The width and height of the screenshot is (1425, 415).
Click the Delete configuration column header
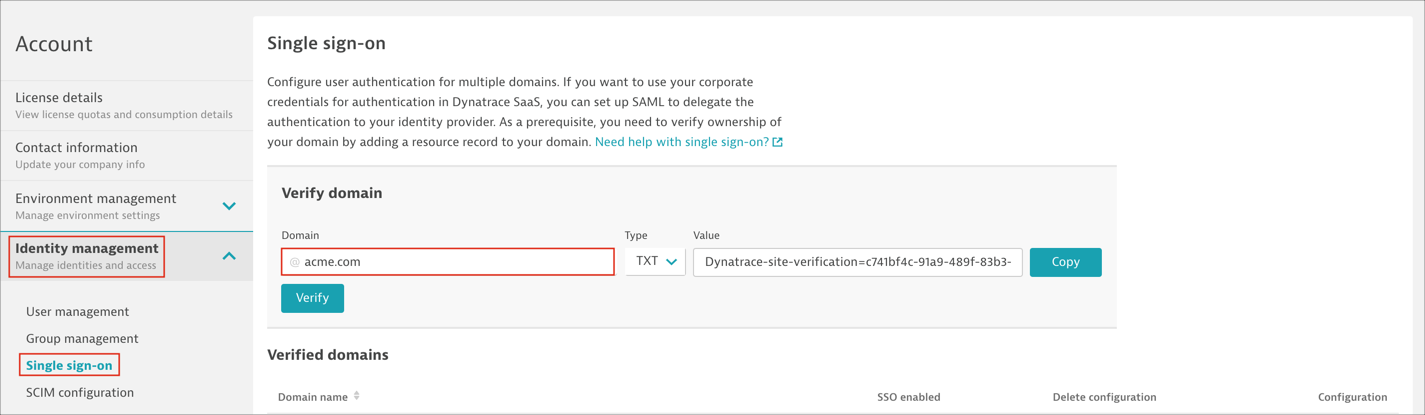click(1104, 397)
